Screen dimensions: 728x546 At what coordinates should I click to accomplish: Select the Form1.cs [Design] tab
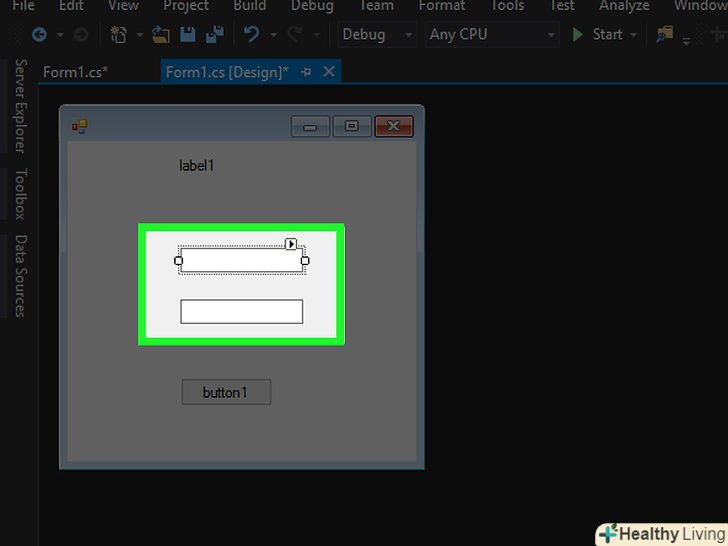click(x=227, y=72)
